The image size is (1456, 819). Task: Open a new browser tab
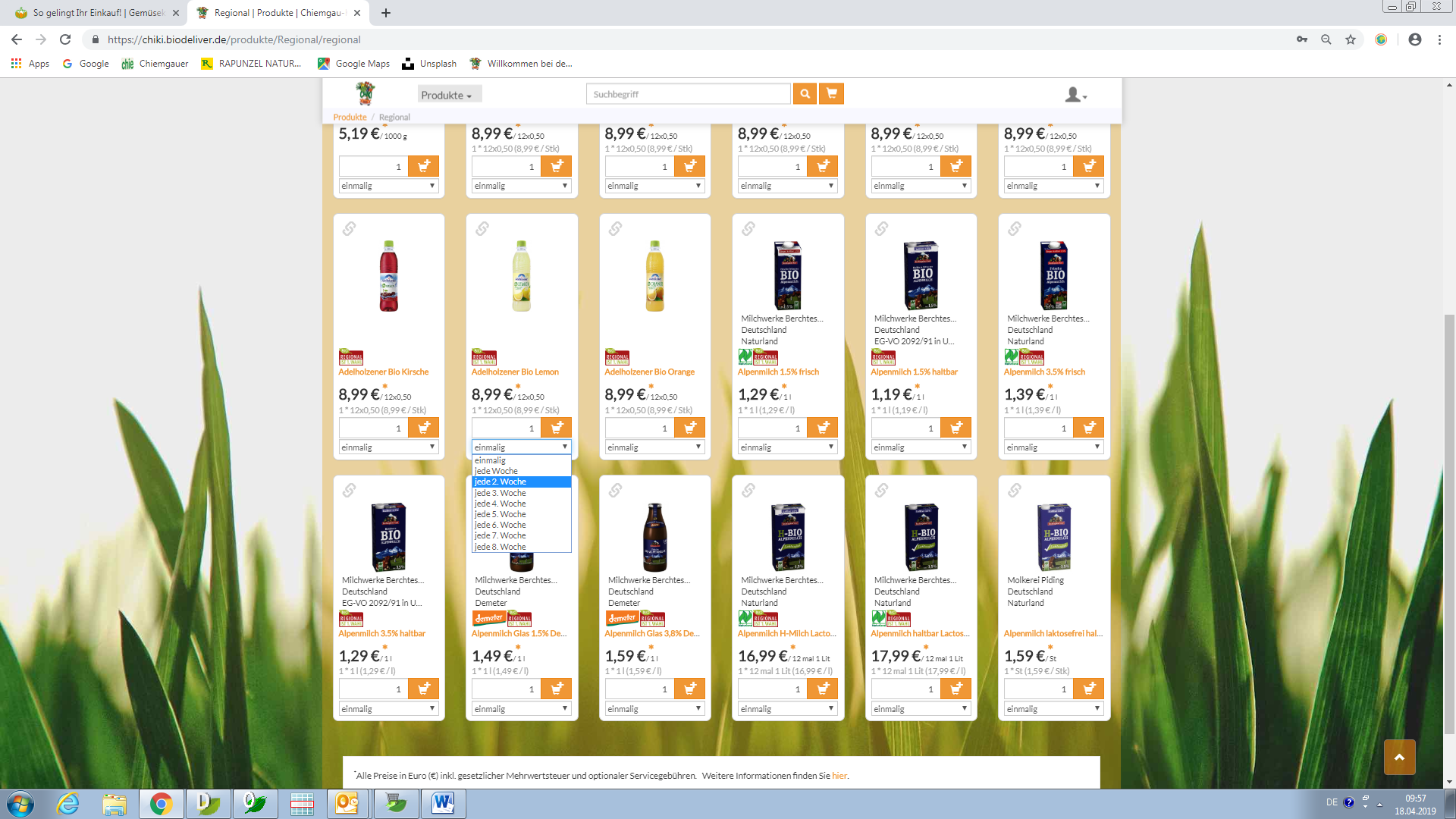pos(386,13)
